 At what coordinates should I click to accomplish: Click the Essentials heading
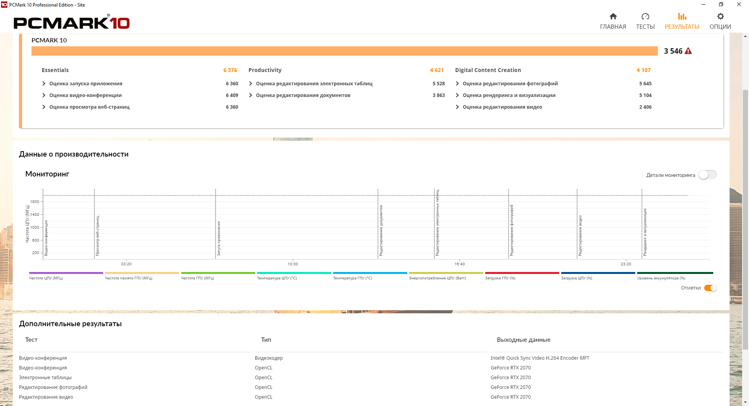(x=55, y=70)
